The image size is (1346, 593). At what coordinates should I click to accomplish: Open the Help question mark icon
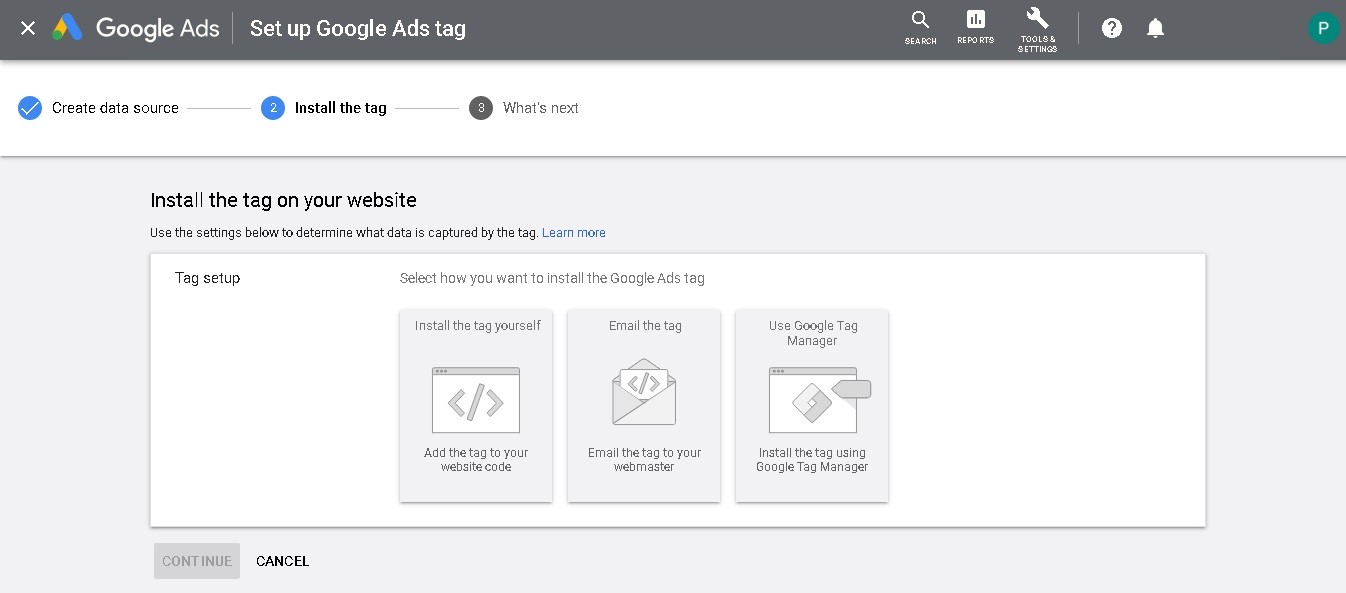[1112, 28]
